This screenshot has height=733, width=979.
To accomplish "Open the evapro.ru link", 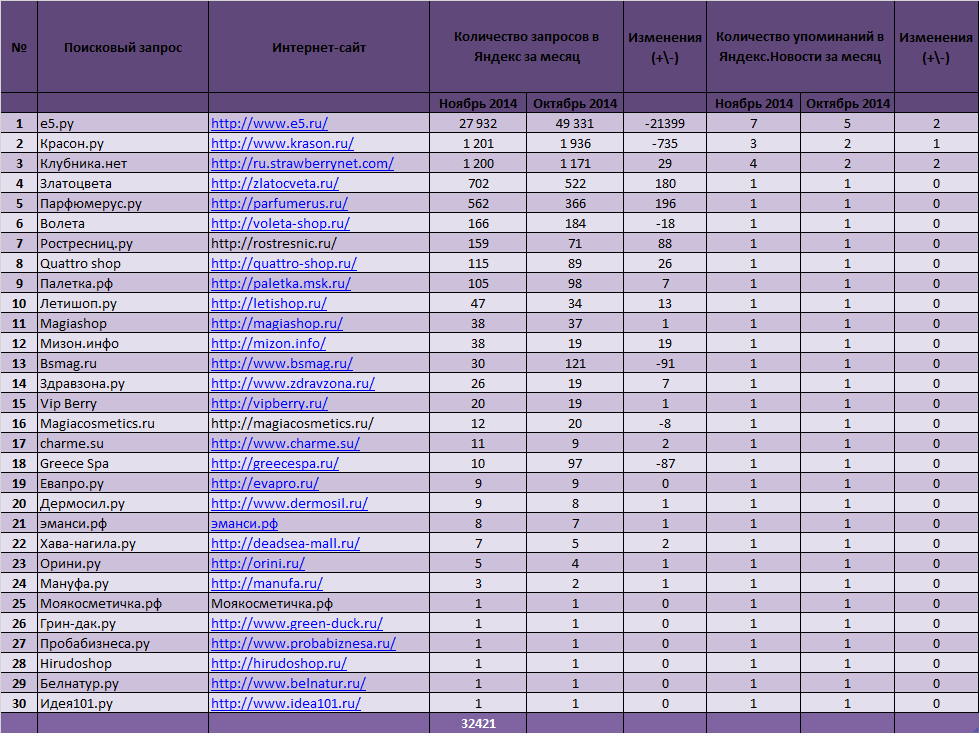I will (265, 483).
